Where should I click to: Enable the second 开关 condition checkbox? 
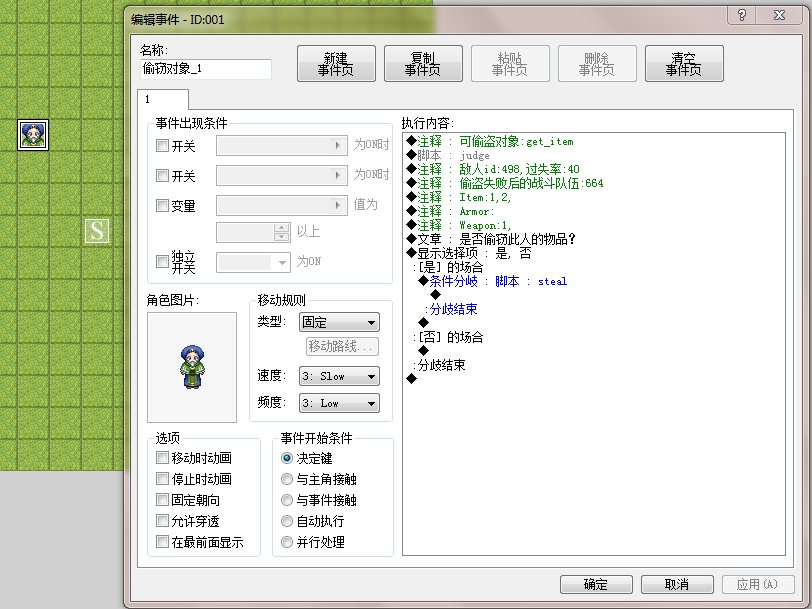[x=163, y=176]
